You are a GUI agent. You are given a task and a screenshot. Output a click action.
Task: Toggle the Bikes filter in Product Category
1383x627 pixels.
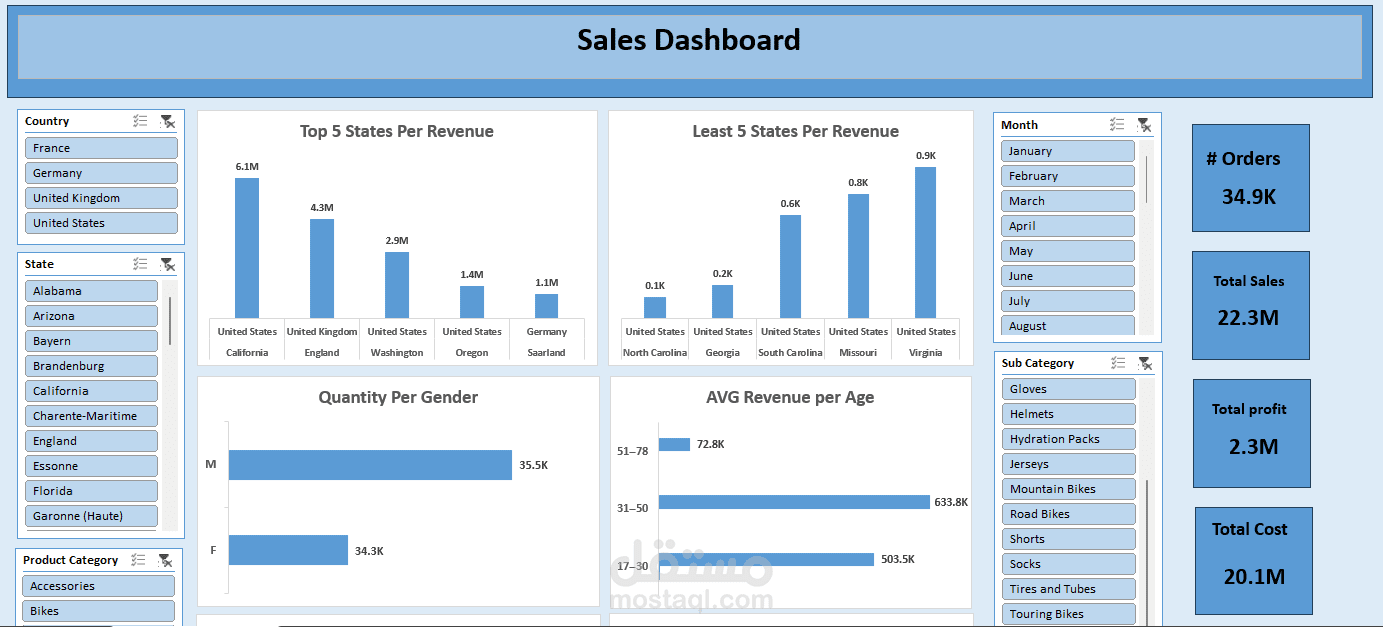(x=97, y=610)
